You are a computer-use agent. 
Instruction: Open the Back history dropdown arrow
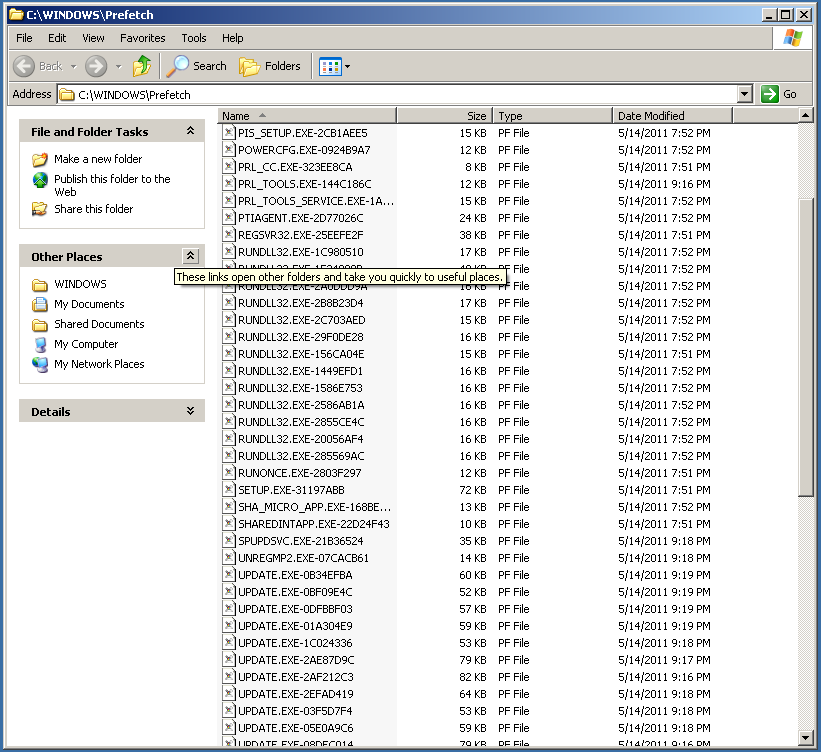click(x=73, y=67)
